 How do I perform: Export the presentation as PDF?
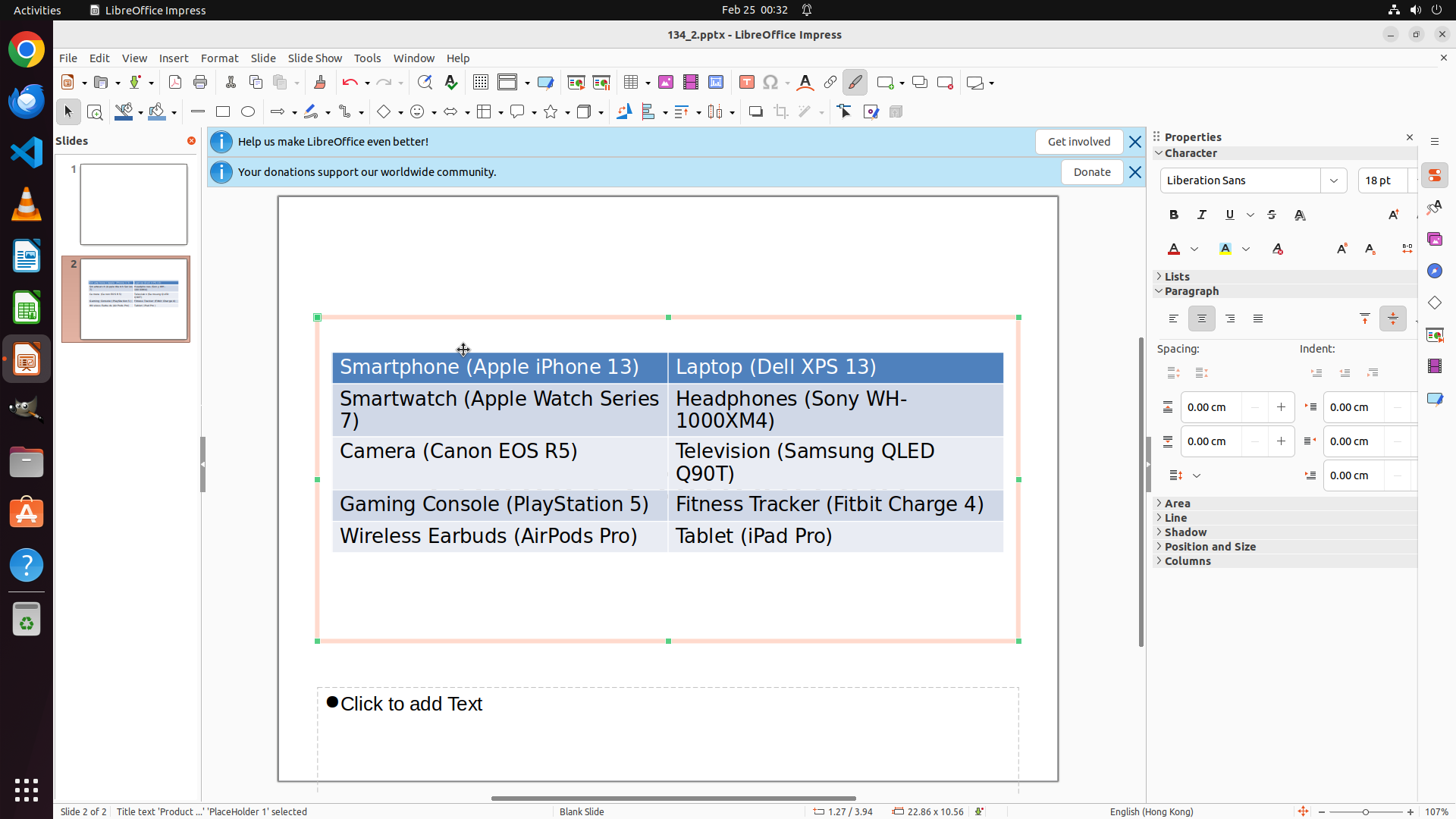[x=175, y=83]
